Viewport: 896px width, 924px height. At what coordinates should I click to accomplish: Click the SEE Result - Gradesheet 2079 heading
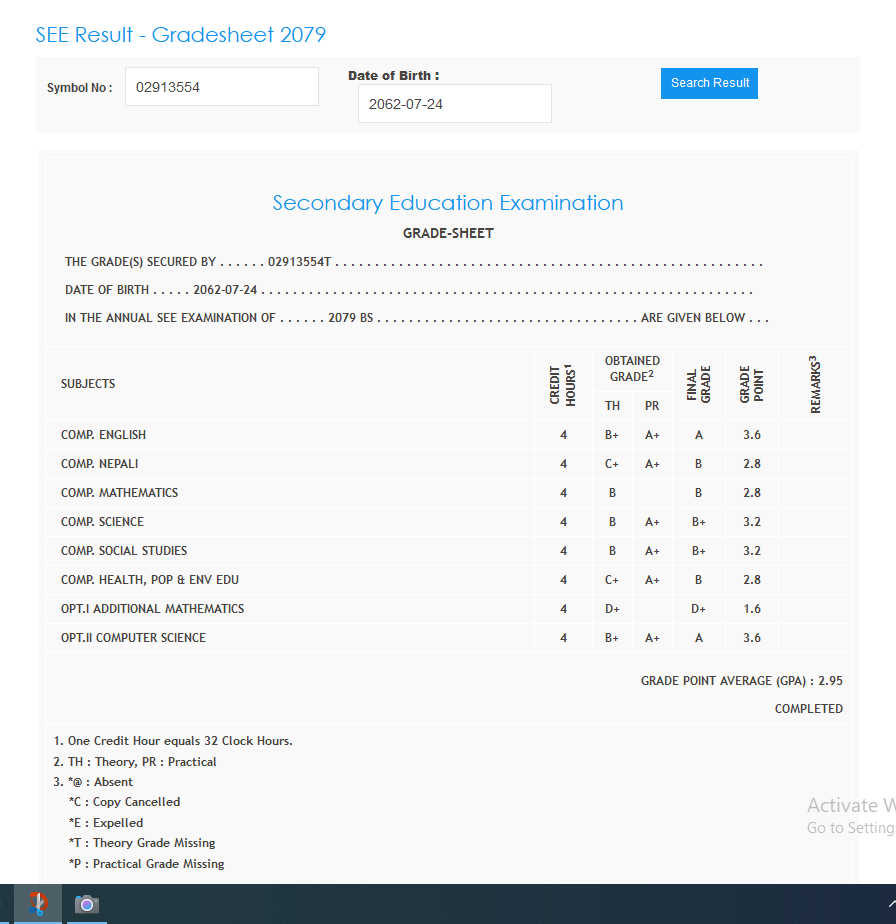tap(181, 35)
